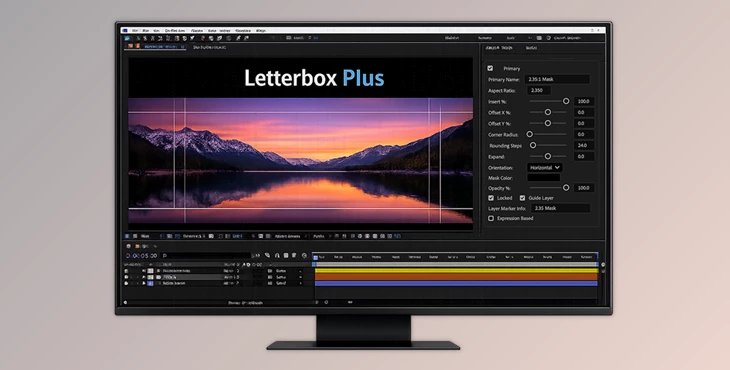Click the 'Orientation:' label

(500, 168)
